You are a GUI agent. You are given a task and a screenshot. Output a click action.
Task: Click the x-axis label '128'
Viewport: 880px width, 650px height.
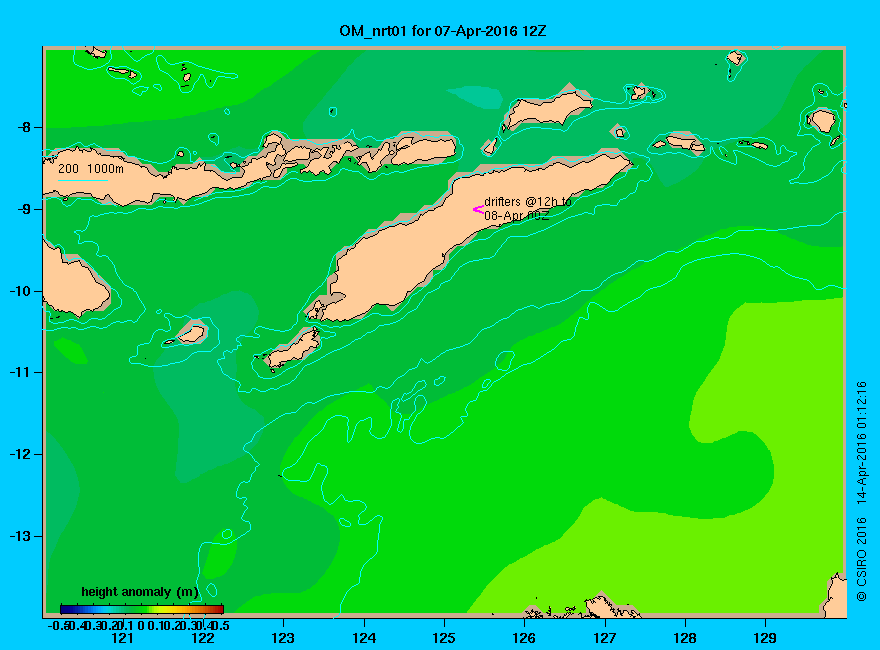(x=685, y=638)
